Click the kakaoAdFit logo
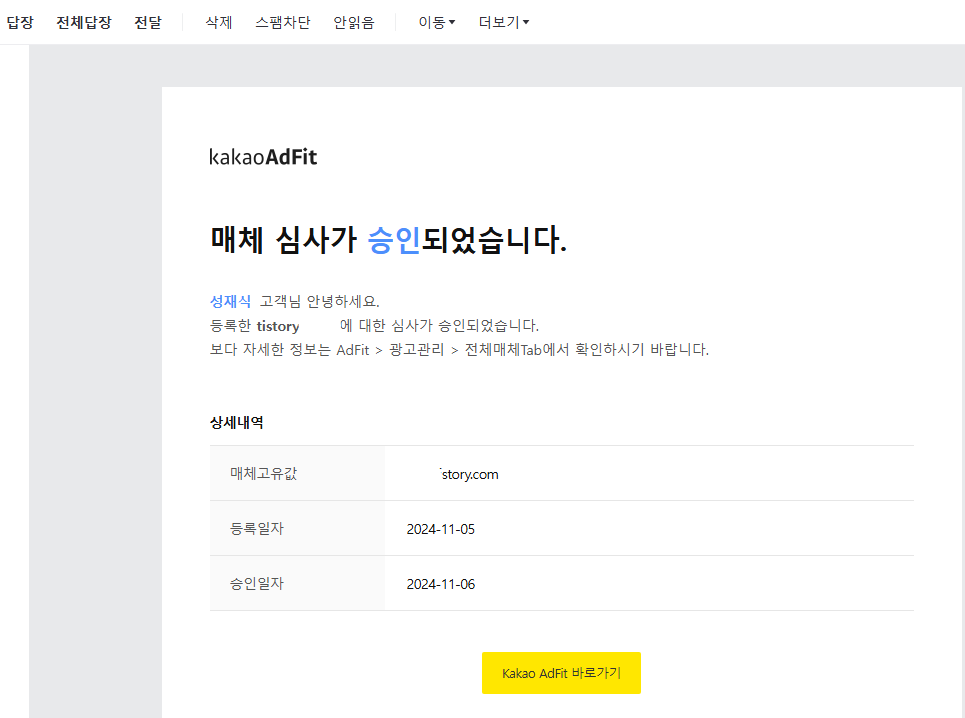Viewport: 965px width, 718px height. 263,157
